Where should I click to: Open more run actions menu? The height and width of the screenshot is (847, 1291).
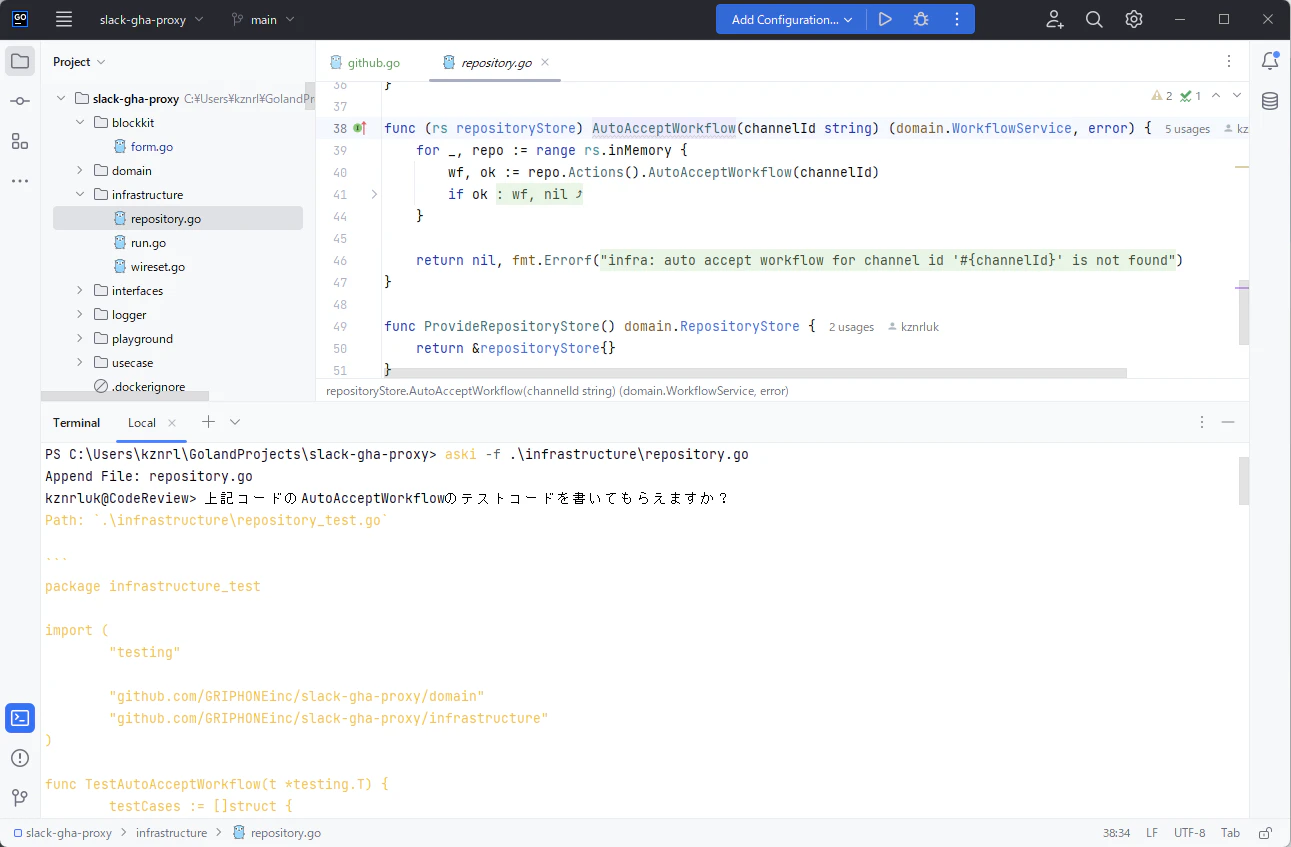[957, 19]
